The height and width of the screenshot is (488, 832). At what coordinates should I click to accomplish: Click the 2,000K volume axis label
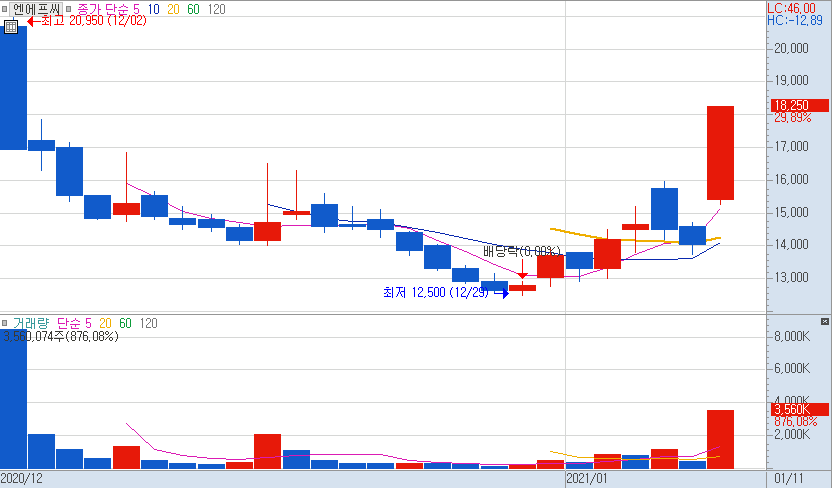tap(792, 434)
